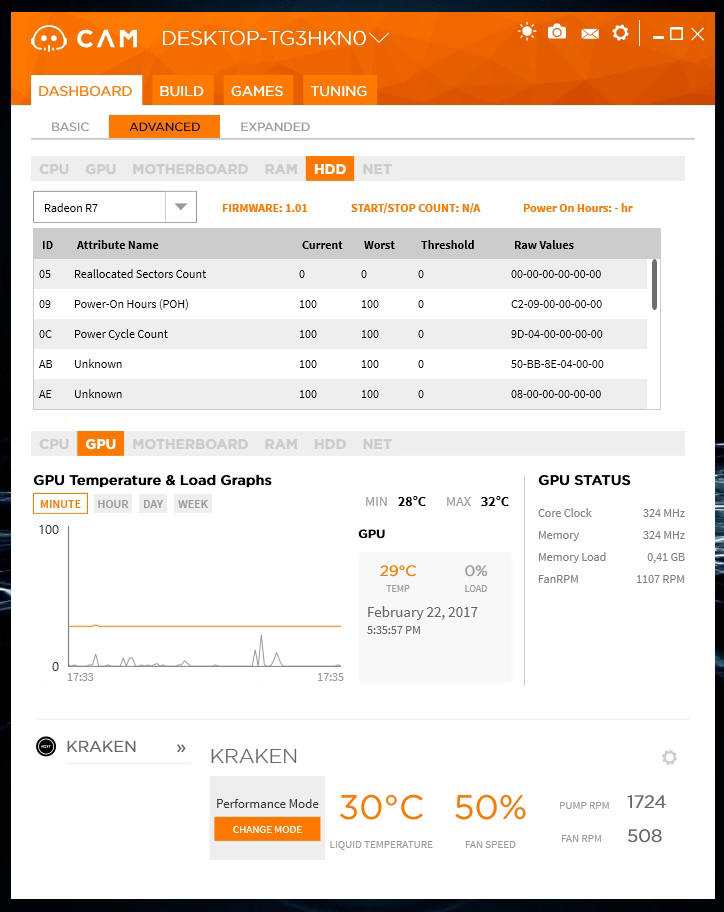724x912 pixels.
Task: Show the WEEK graph range
Action: (x=192, y=504)
